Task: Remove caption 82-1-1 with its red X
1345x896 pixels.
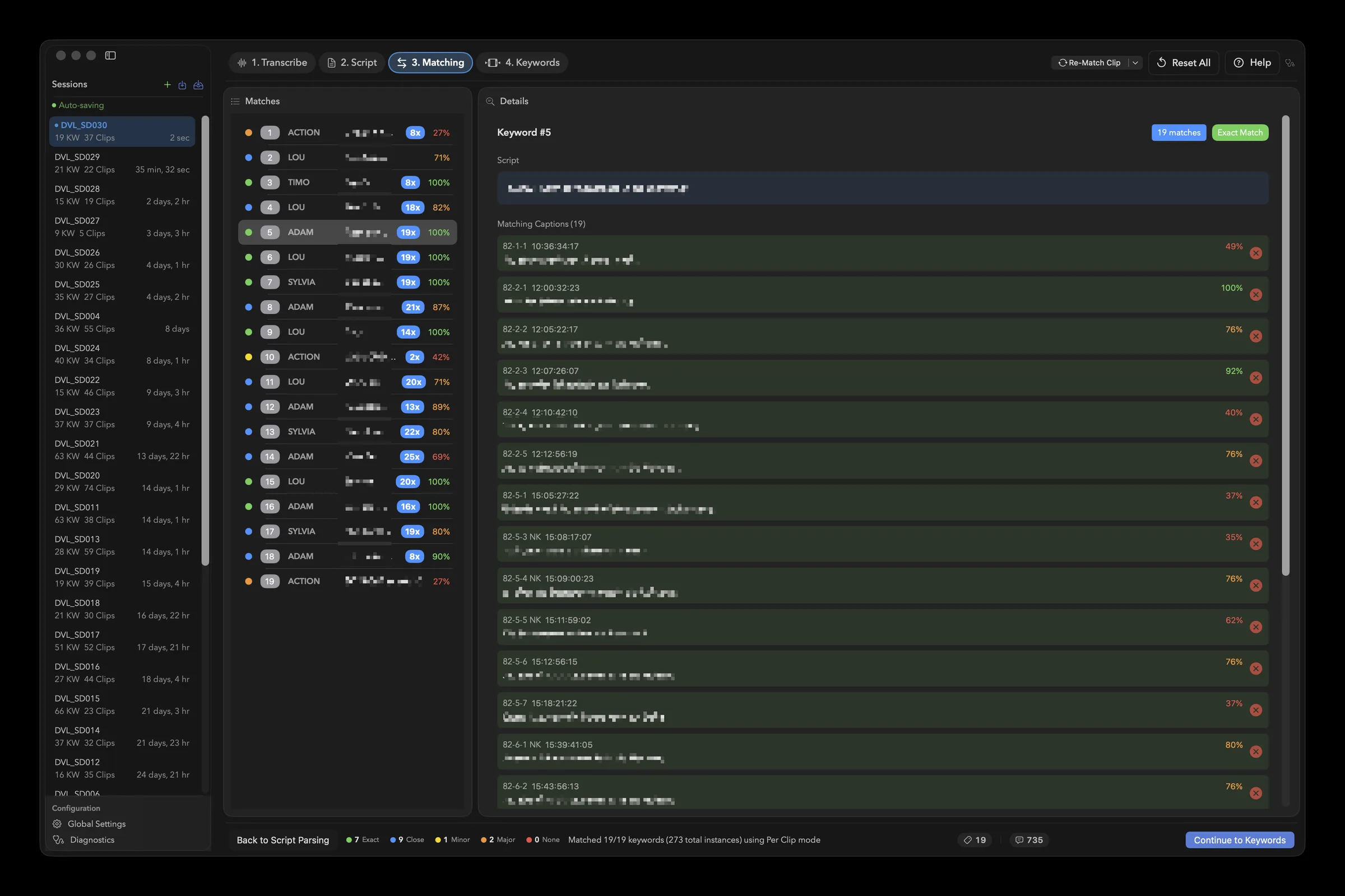Action: point(1255,253)
